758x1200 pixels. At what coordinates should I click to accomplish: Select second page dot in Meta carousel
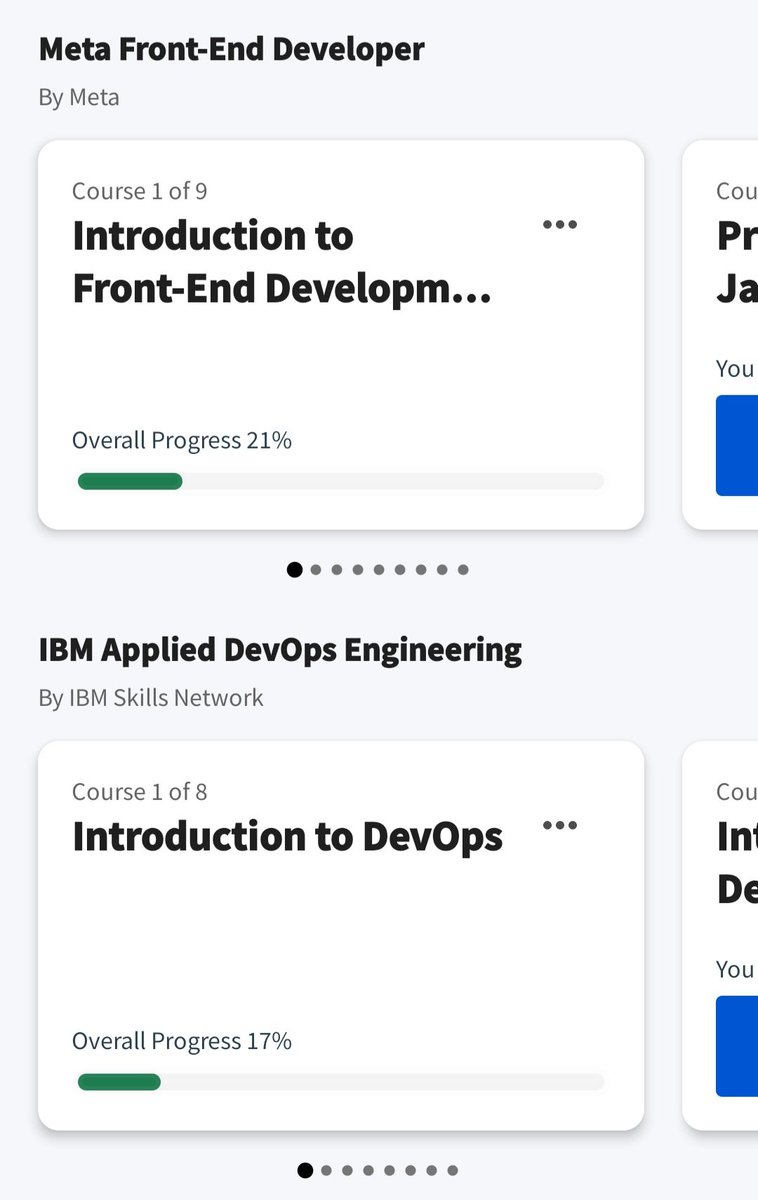click(x=316, y=570)
